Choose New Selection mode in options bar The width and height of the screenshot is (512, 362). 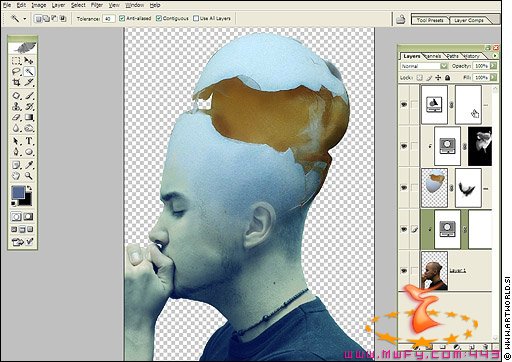click(x=39, y=19)
